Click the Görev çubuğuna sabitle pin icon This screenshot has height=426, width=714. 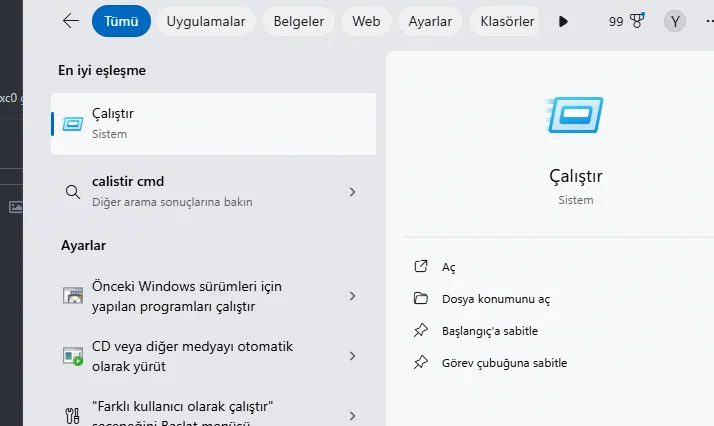coord(420,363)
